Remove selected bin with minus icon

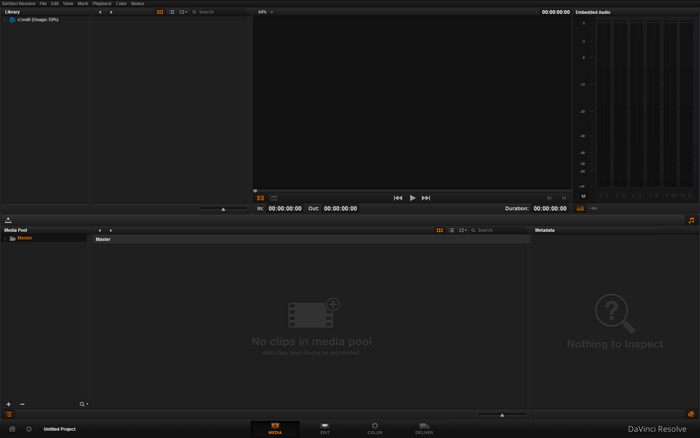[22, 404]
